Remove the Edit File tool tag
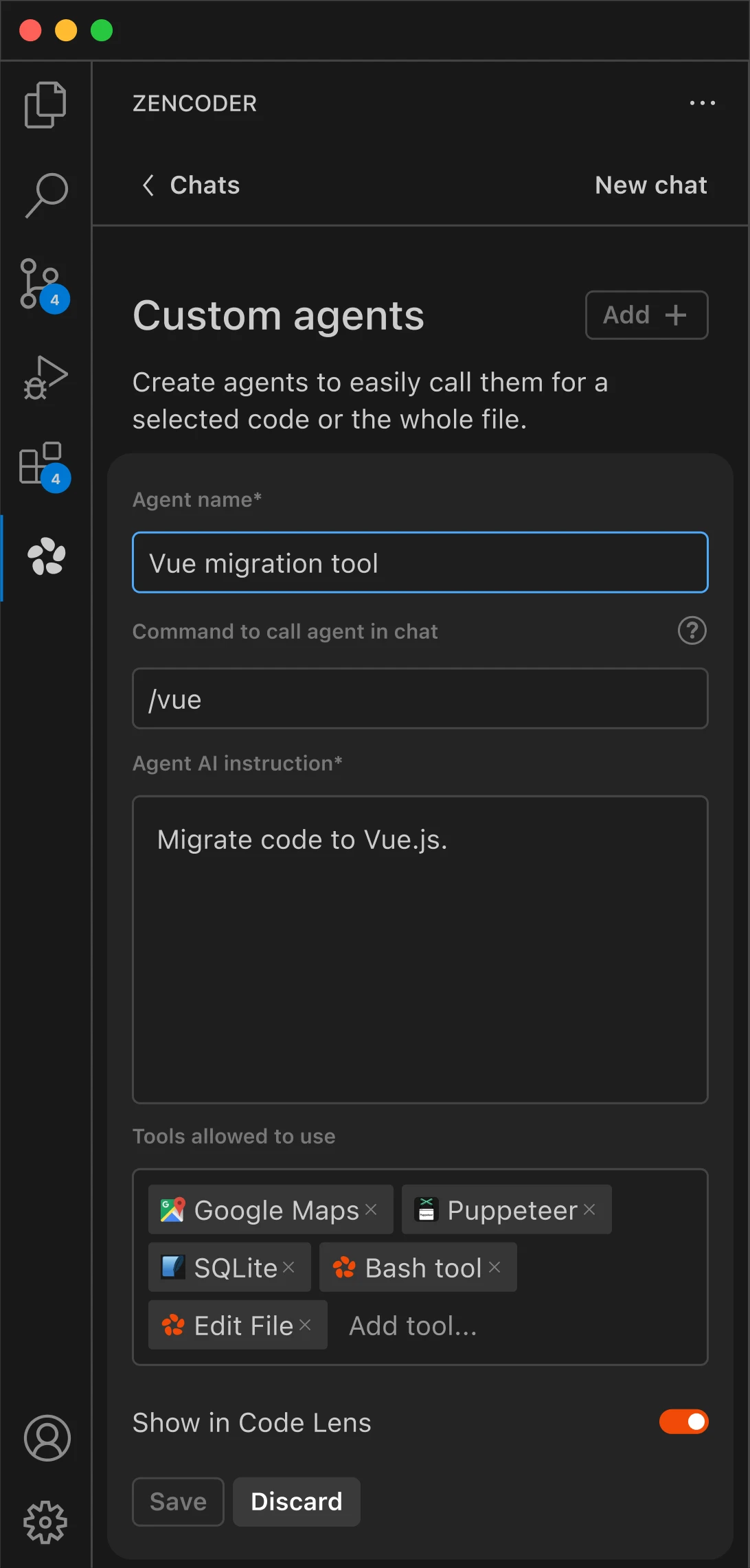The height and width of the screenshot is (1568, 750). point(305,1325)
